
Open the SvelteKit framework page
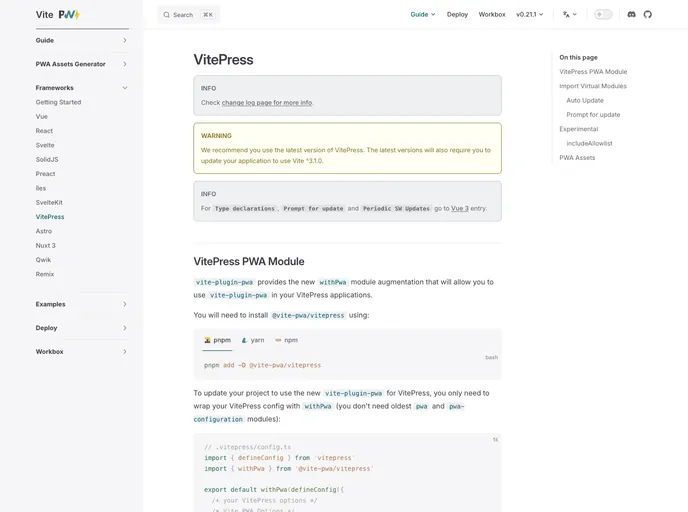coord(49,202)
